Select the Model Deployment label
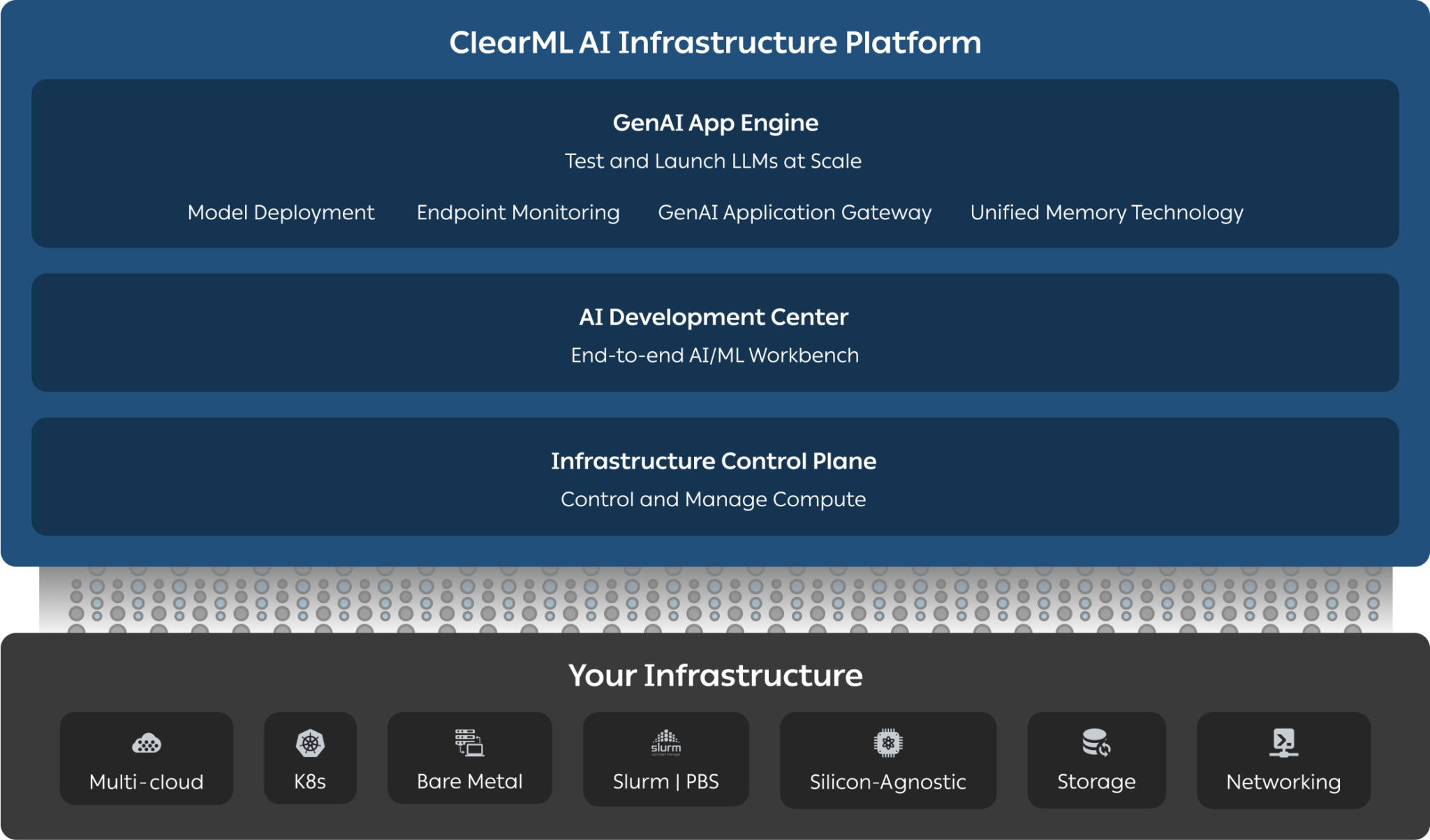Image resolution: width=1430 pixels, height=840 pixels. [x=281, y=213]
